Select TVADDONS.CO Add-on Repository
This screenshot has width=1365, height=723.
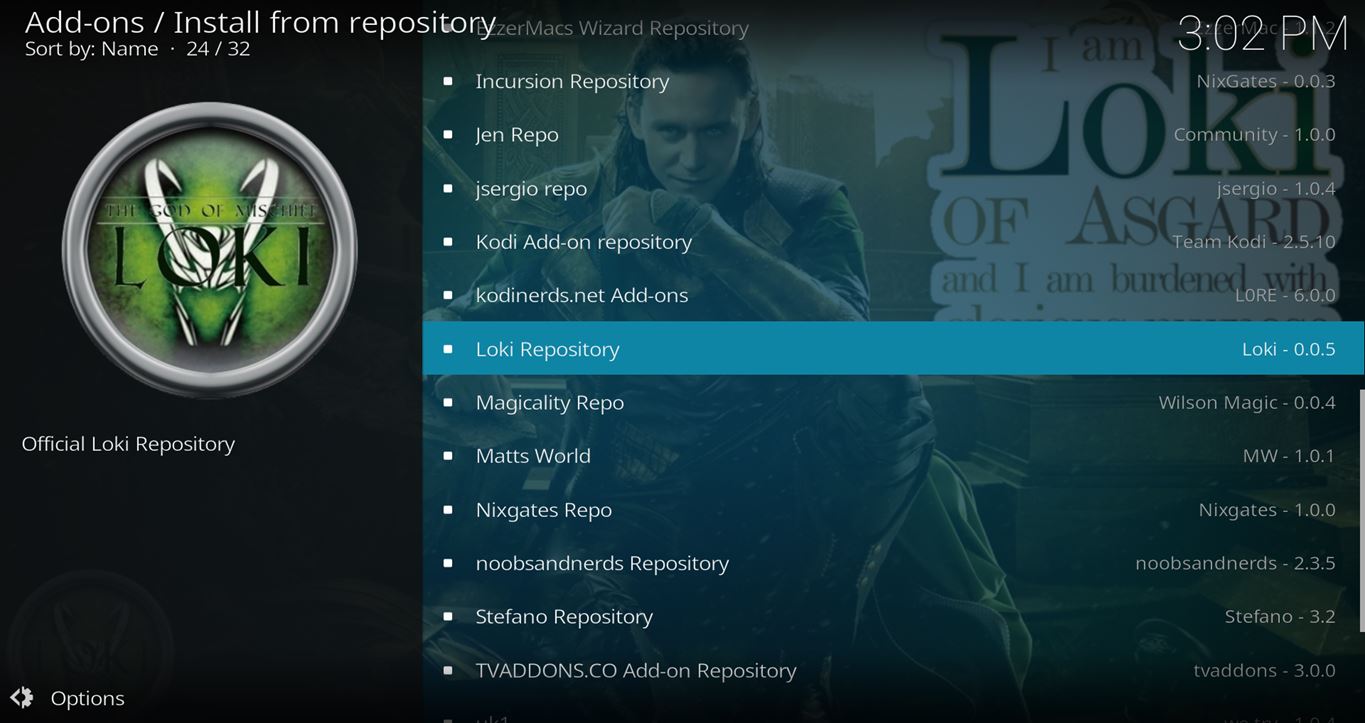click(x=636, y=670)
